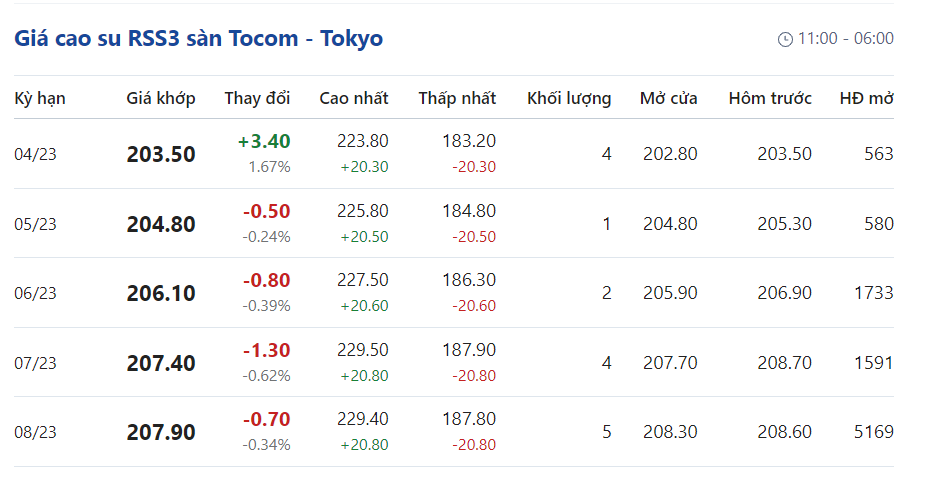This screenshot has height=481, width=931.
Task: Click the Giá khớp column header
Action: tap(161, 98)
